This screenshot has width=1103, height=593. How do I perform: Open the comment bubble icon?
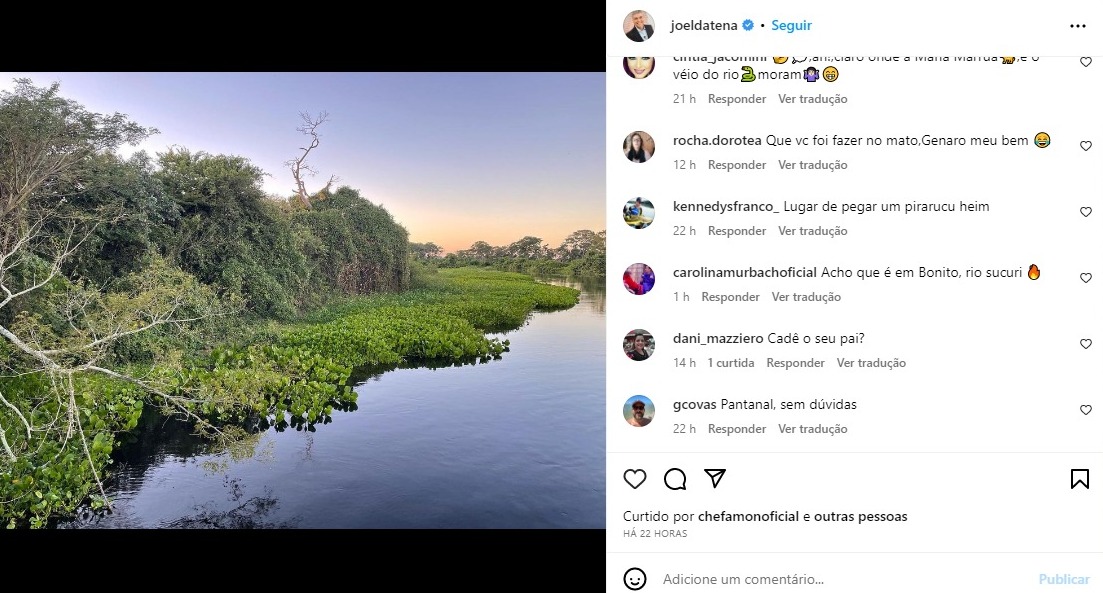pyautogui.click(x=675, y=479)
